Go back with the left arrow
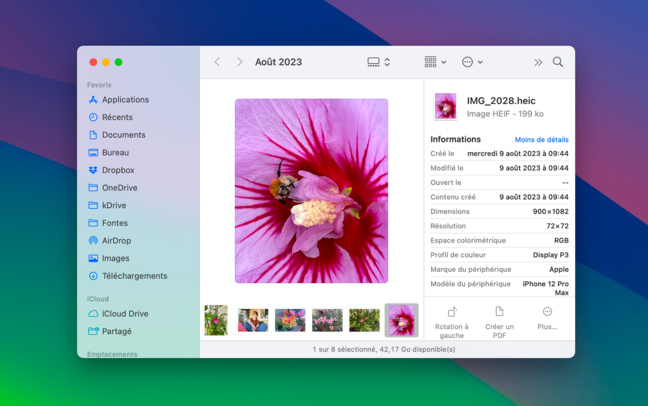The image size is (648, 406). click(x=217, y=62)
